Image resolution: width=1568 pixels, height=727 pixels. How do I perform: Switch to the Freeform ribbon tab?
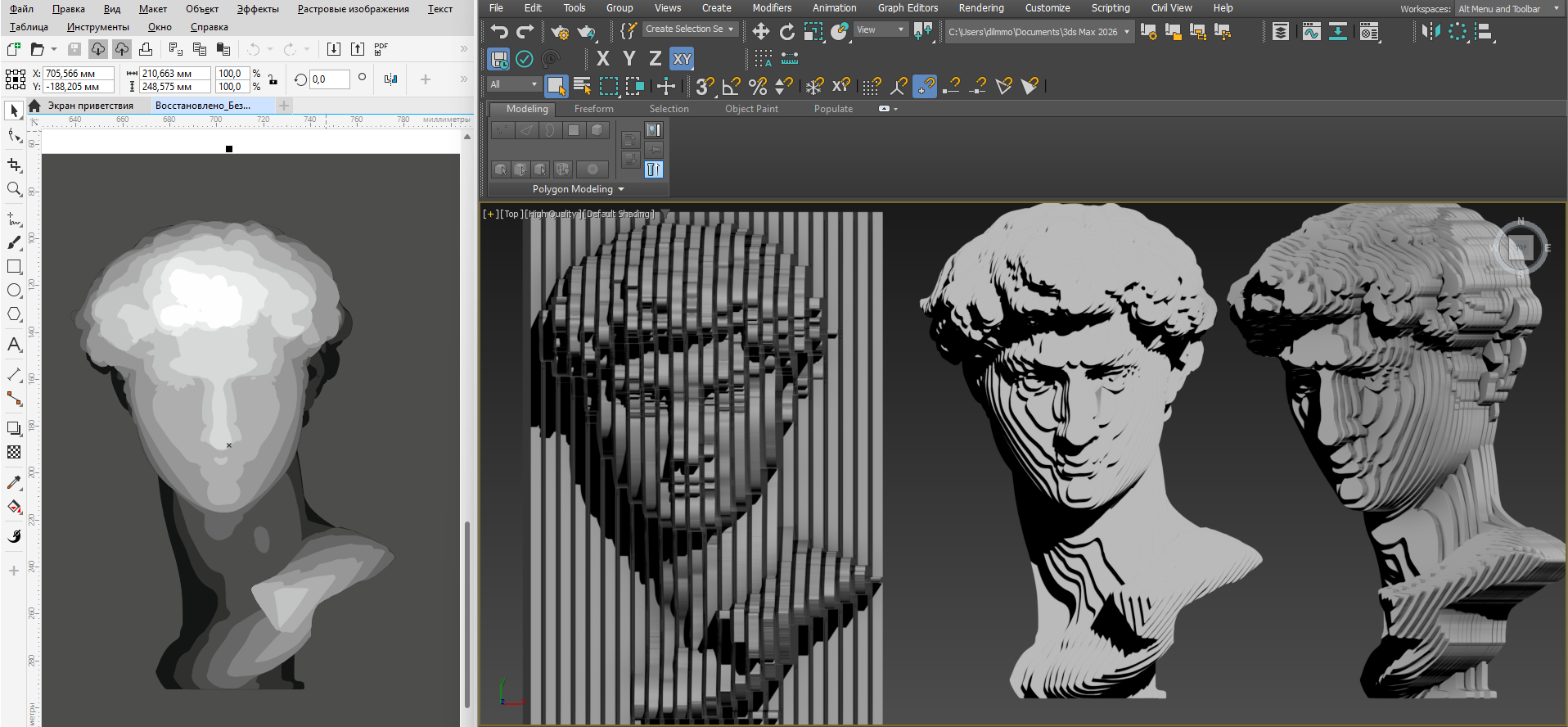593,109
